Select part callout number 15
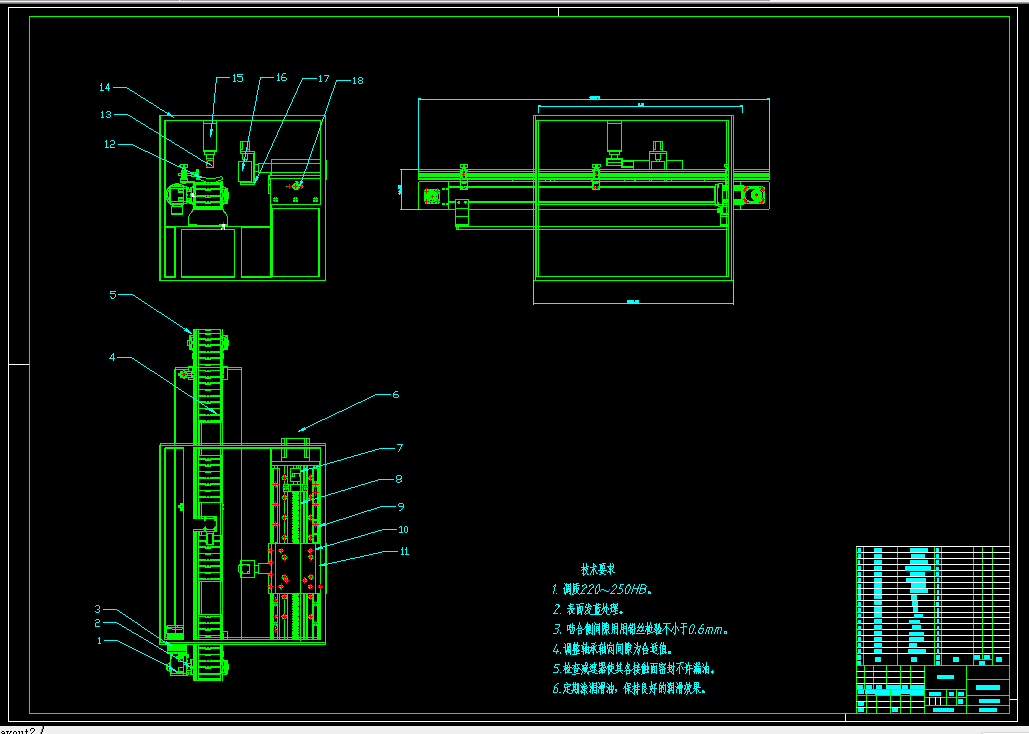This screenshot has height=734, width=1029. pyautogui.click(x=238, y=78)
